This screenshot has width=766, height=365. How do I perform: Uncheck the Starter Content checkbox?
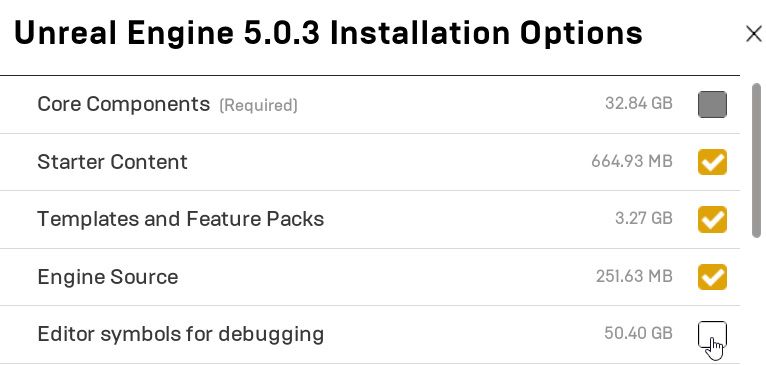[x=712, y=162]
